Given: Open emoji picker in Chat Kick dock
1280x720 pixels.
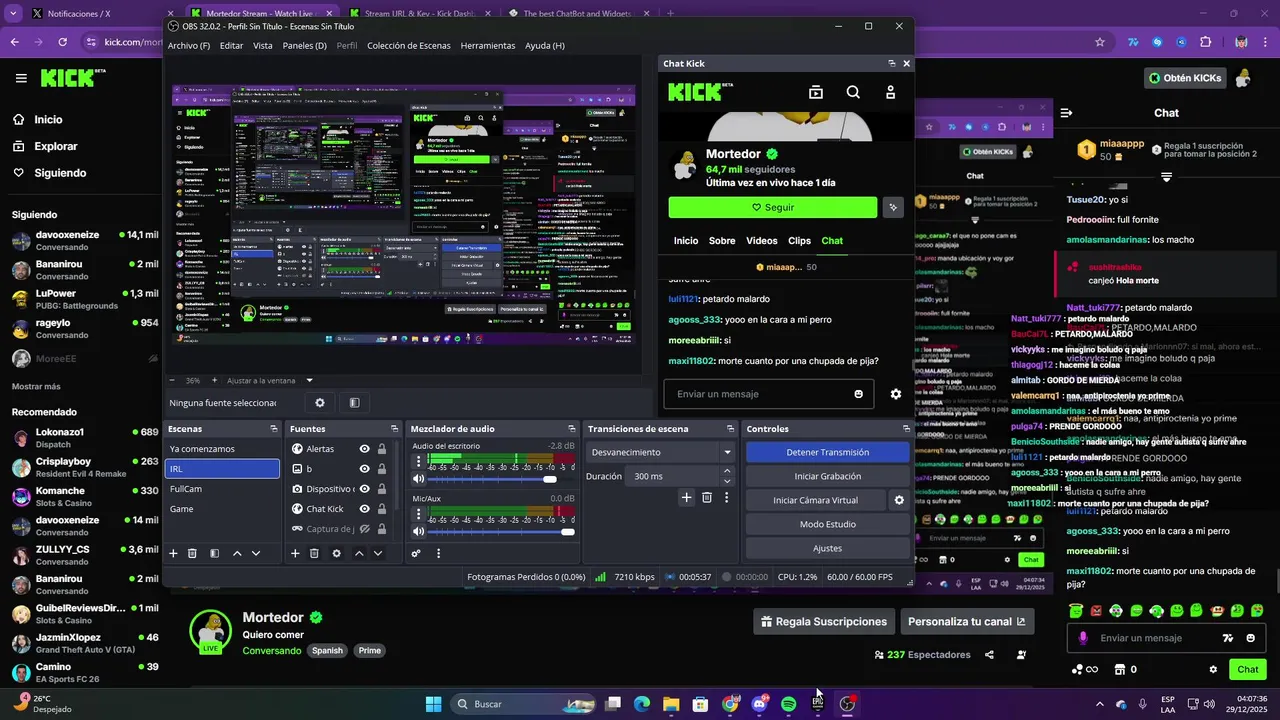Looking at the screenshot, I should point(858,394).
